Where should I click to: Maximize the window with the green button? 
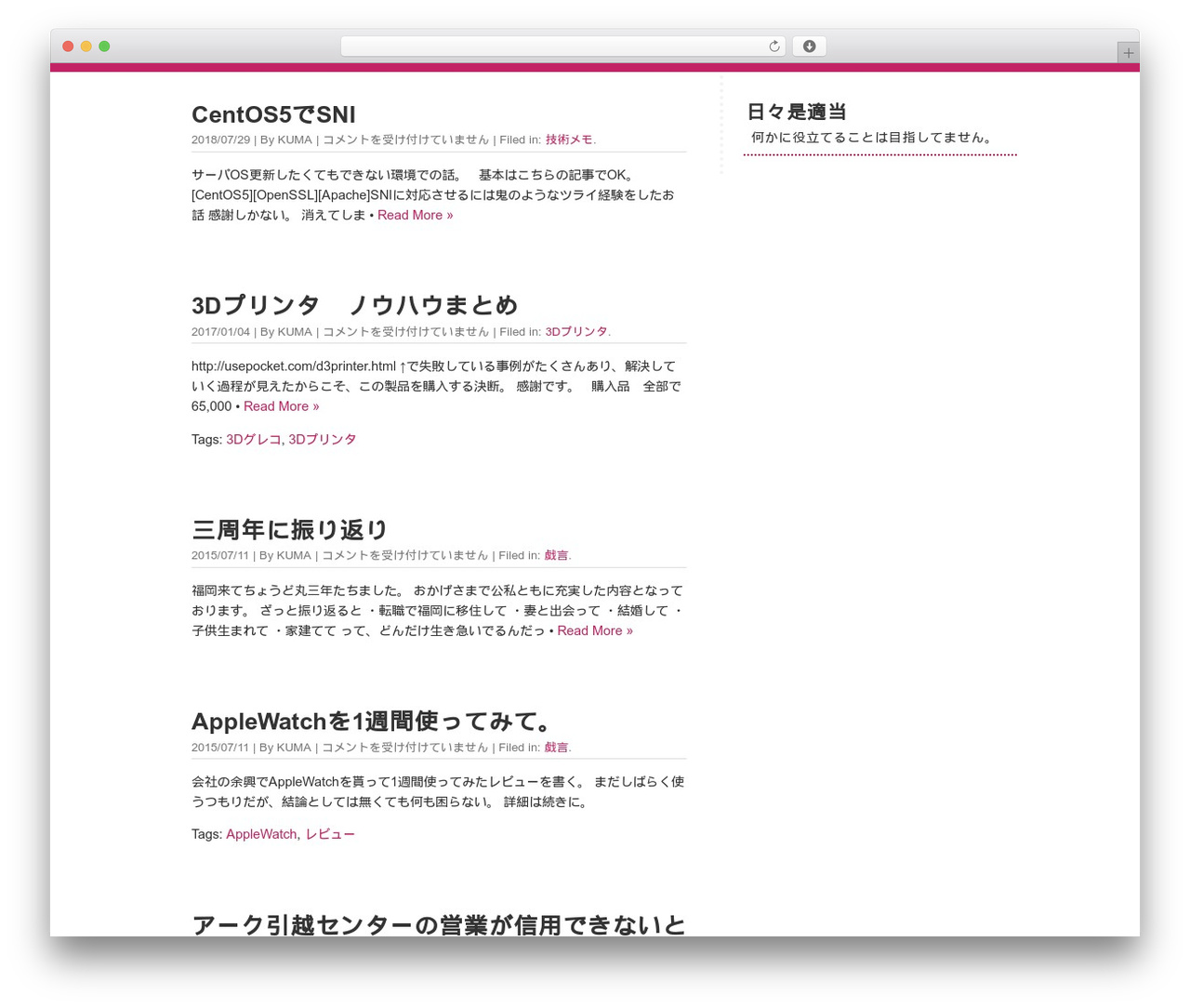[x=104, y=46]
